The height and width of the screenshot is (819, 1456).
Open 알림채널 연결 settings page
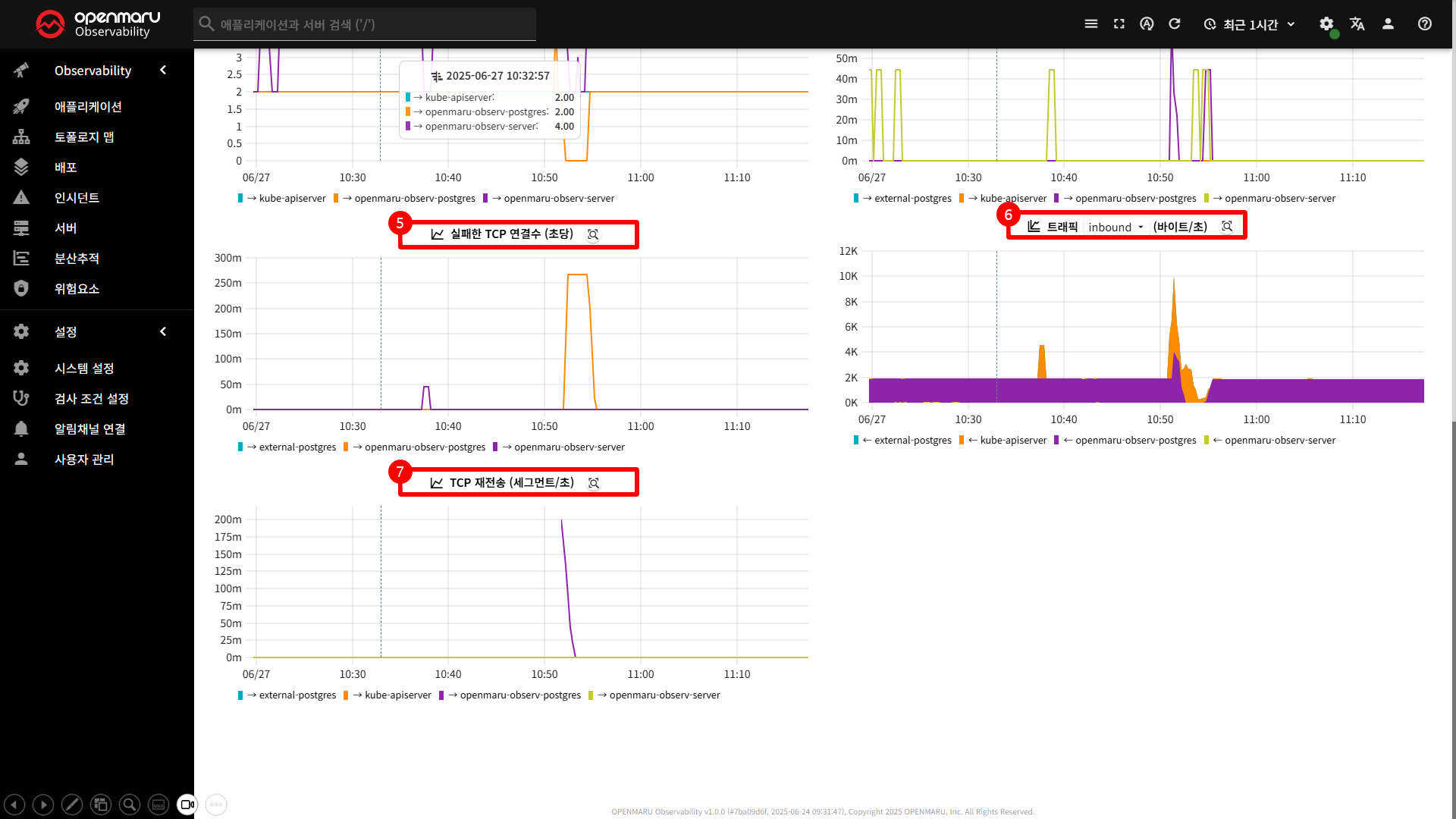pos(89,429)
